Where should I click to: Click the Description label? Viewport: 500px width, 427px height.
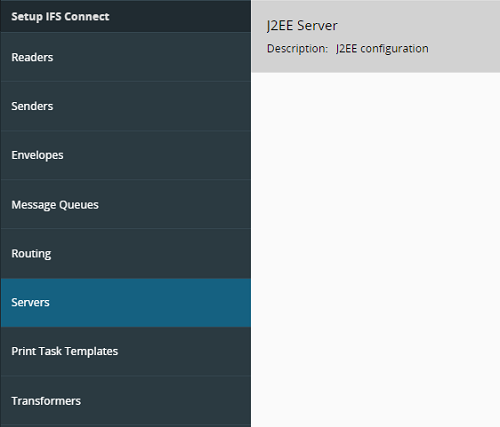(297, 49)
